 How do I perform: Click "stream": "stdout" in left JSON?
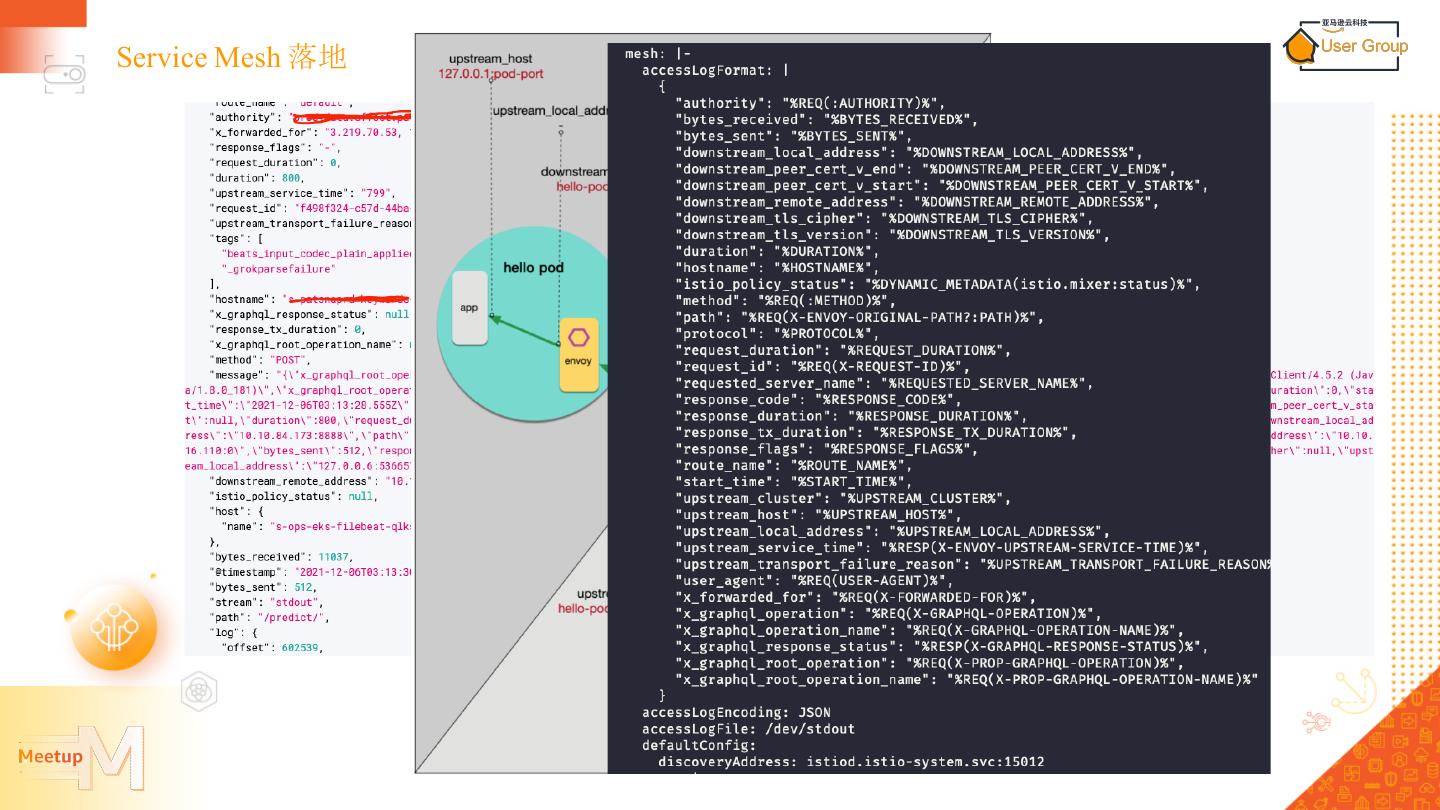(267, 602)
